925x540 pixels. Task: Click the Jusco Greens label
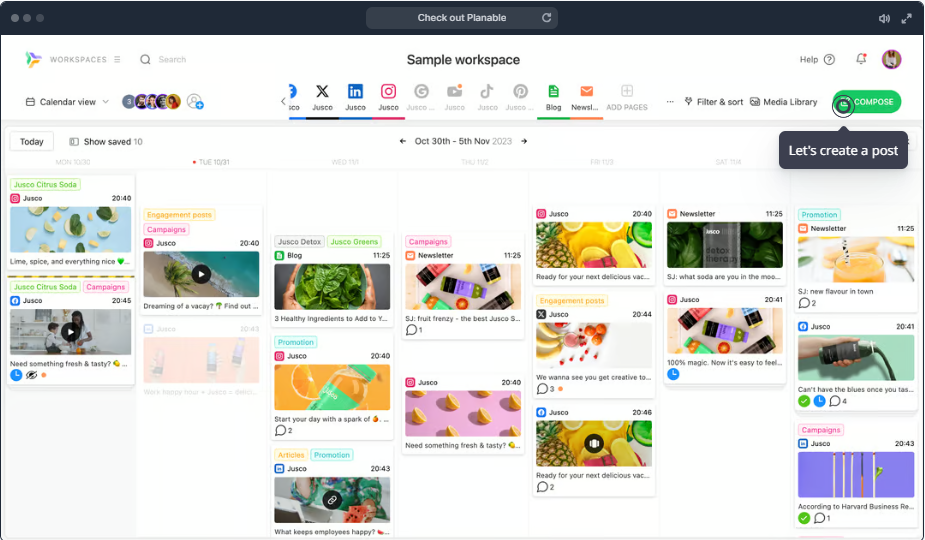[354, 241]
